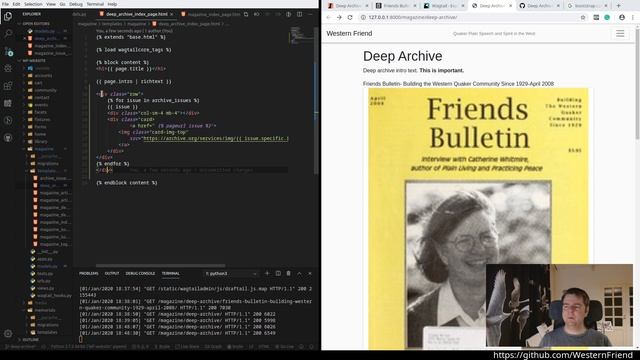
Task: Click the green browser extension icon
Action: pos(607,18)
